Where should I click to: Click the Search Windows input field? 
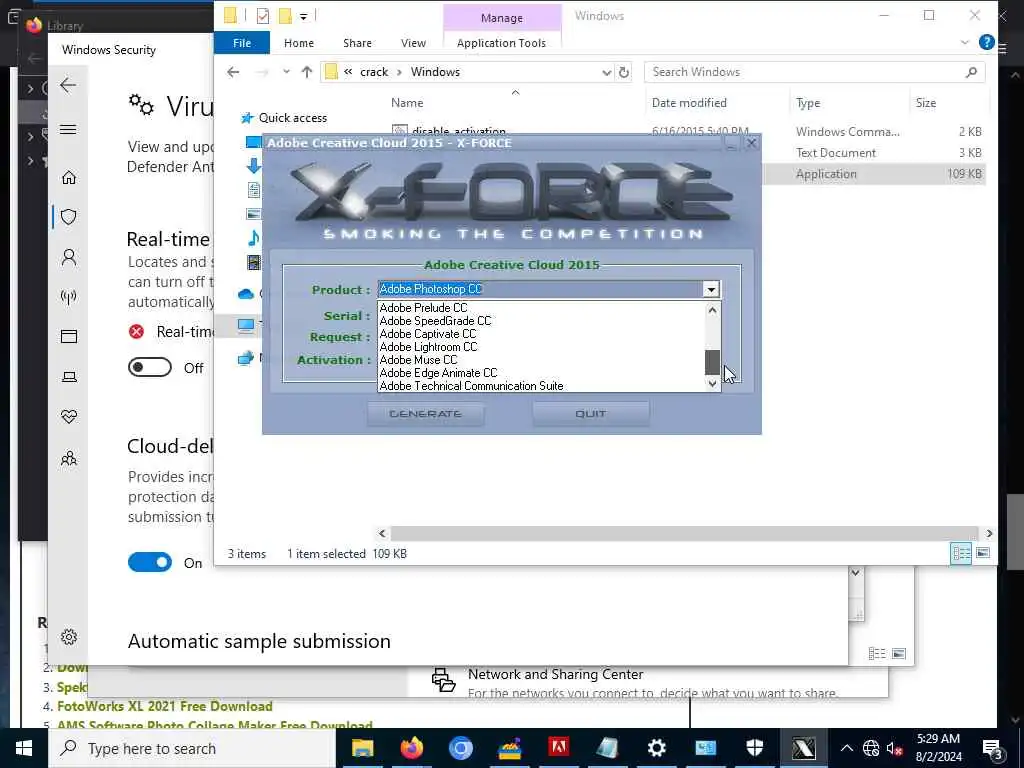(x=807, y=72)
